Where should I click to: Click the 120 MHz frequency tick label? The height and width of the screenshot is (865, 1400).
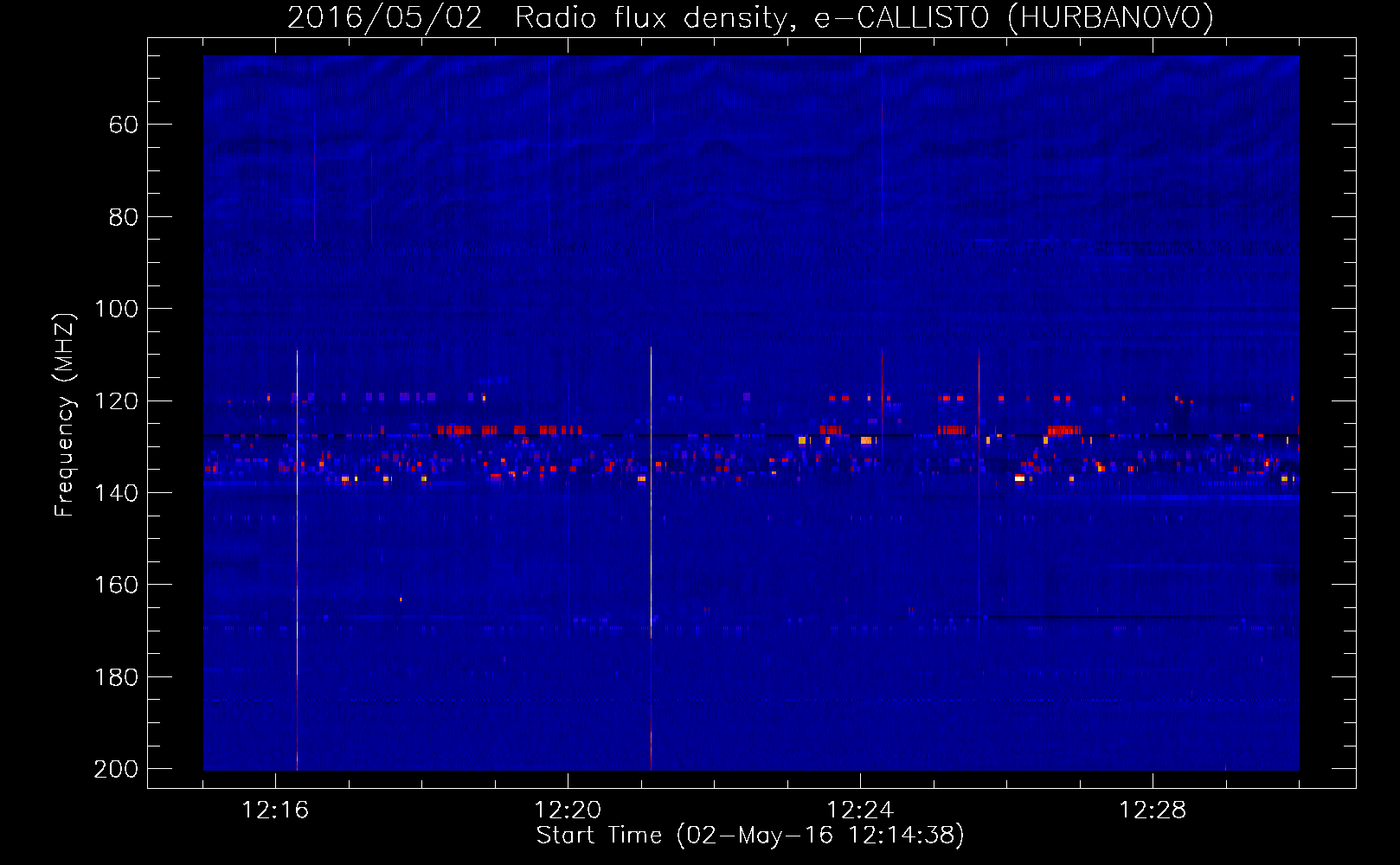click(x=116, y=401)
